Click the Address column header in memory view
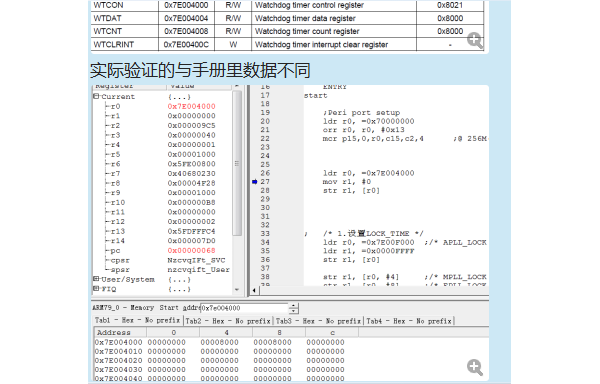 [x=120, y=332]
